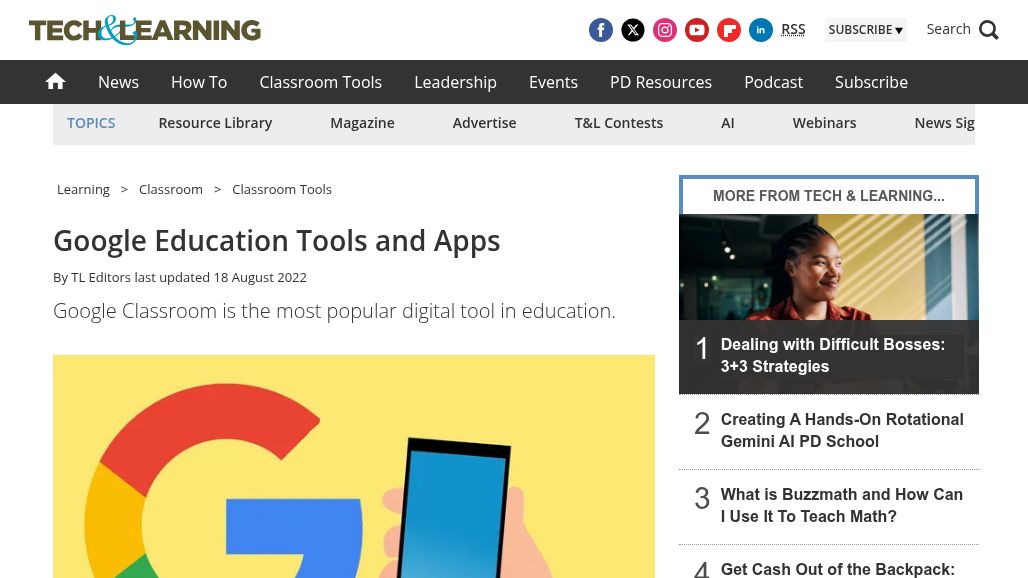The height and width of the screenshot is (578, 1028).
Task: Select Advertise in topics bar
Action: click(484, 123)
